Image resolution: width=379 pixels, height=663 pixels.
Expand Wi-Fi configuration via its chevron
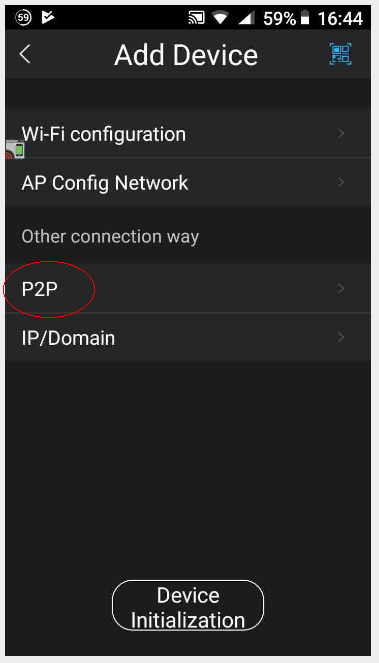[x=341, y=134]
